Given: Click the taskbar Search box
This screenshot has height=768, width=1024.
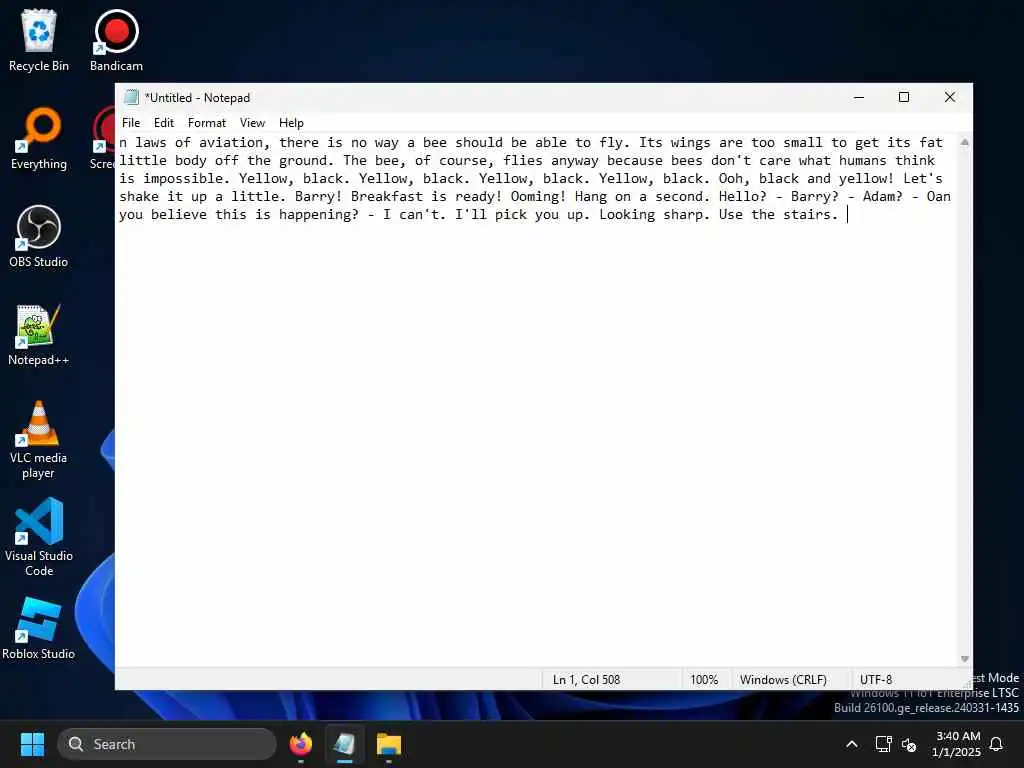Looking at the screenshot, I should 167,744.
